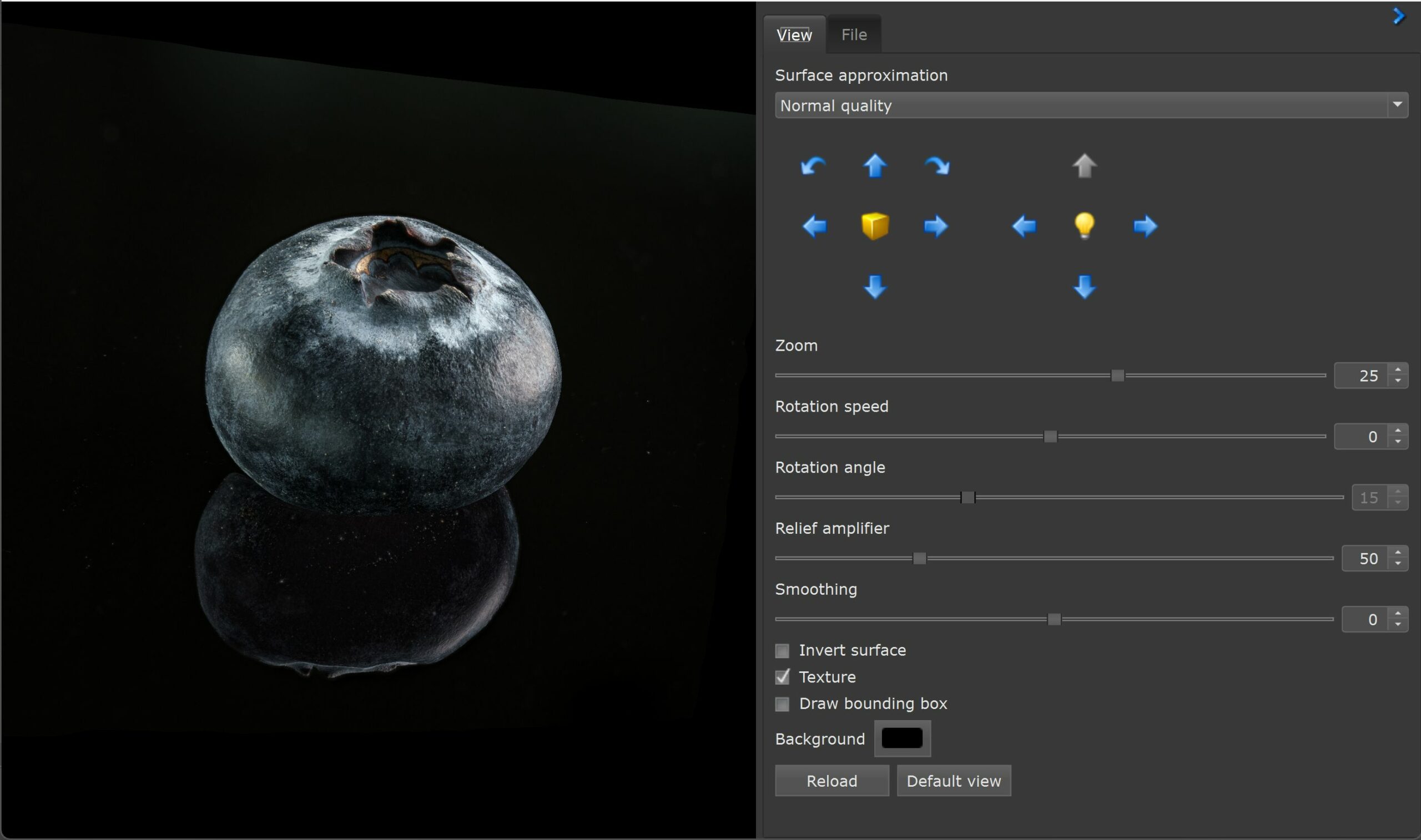This screenshot has width=1421, height=840.
Task: Switch to the File tab
Action: [x=854, y=34]
